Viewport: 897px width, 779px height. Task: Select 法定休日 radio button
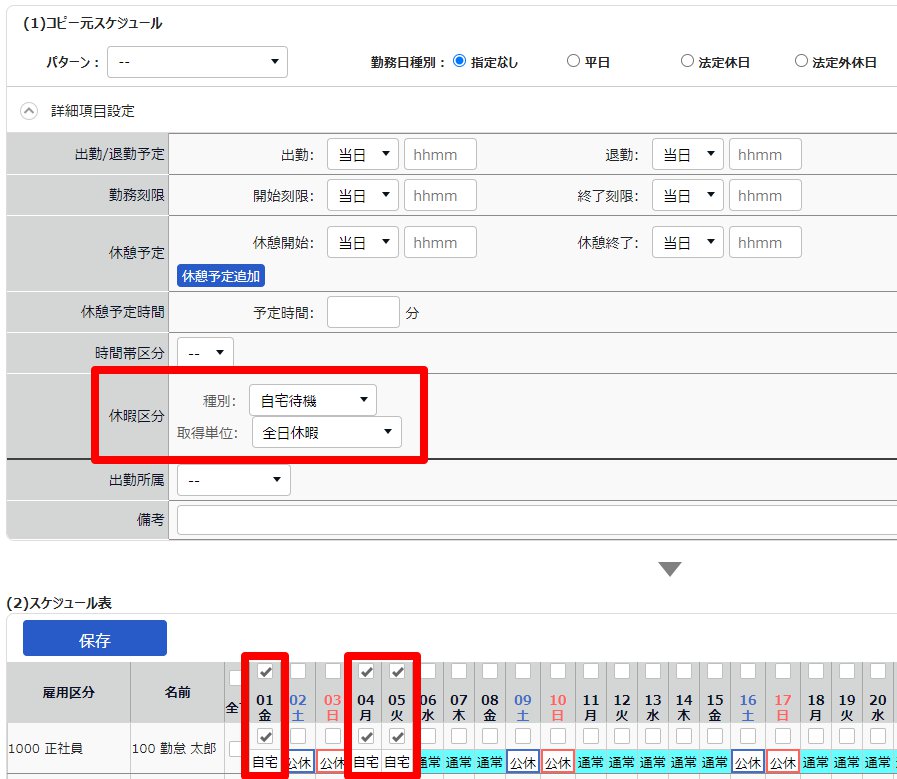tap(687, 61)
